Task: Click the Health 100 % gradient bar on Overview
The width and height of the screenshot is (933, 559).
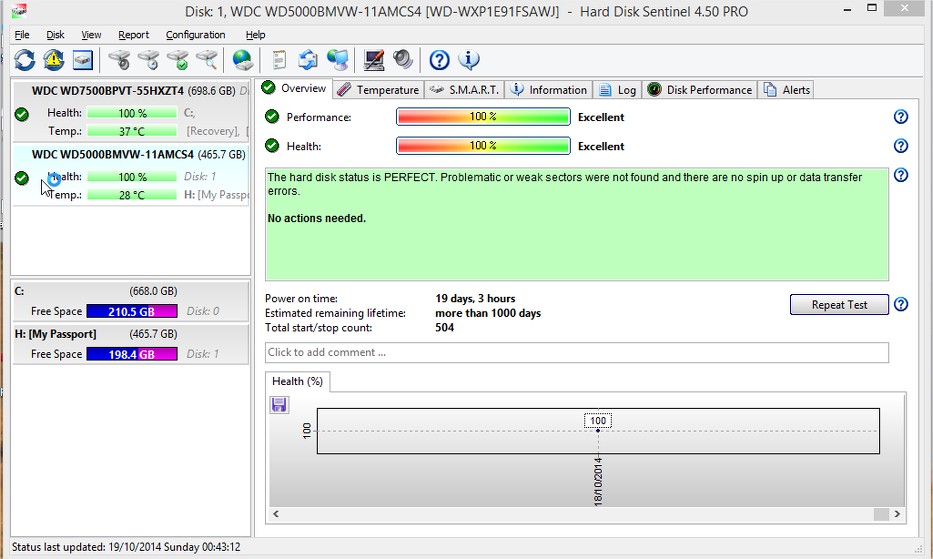Action: point(483,146)
